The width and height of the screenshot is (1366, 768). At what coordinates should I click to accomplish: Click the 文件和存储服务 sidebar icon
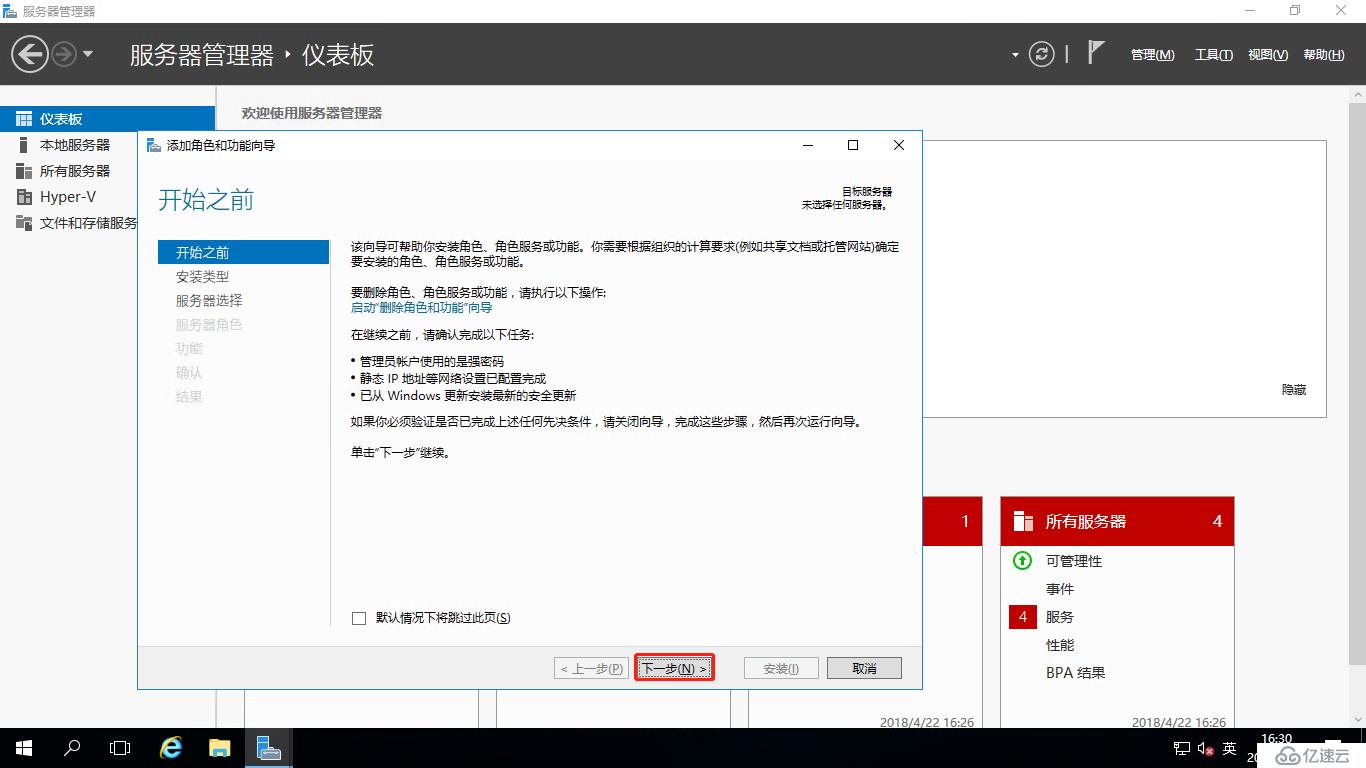24,223
